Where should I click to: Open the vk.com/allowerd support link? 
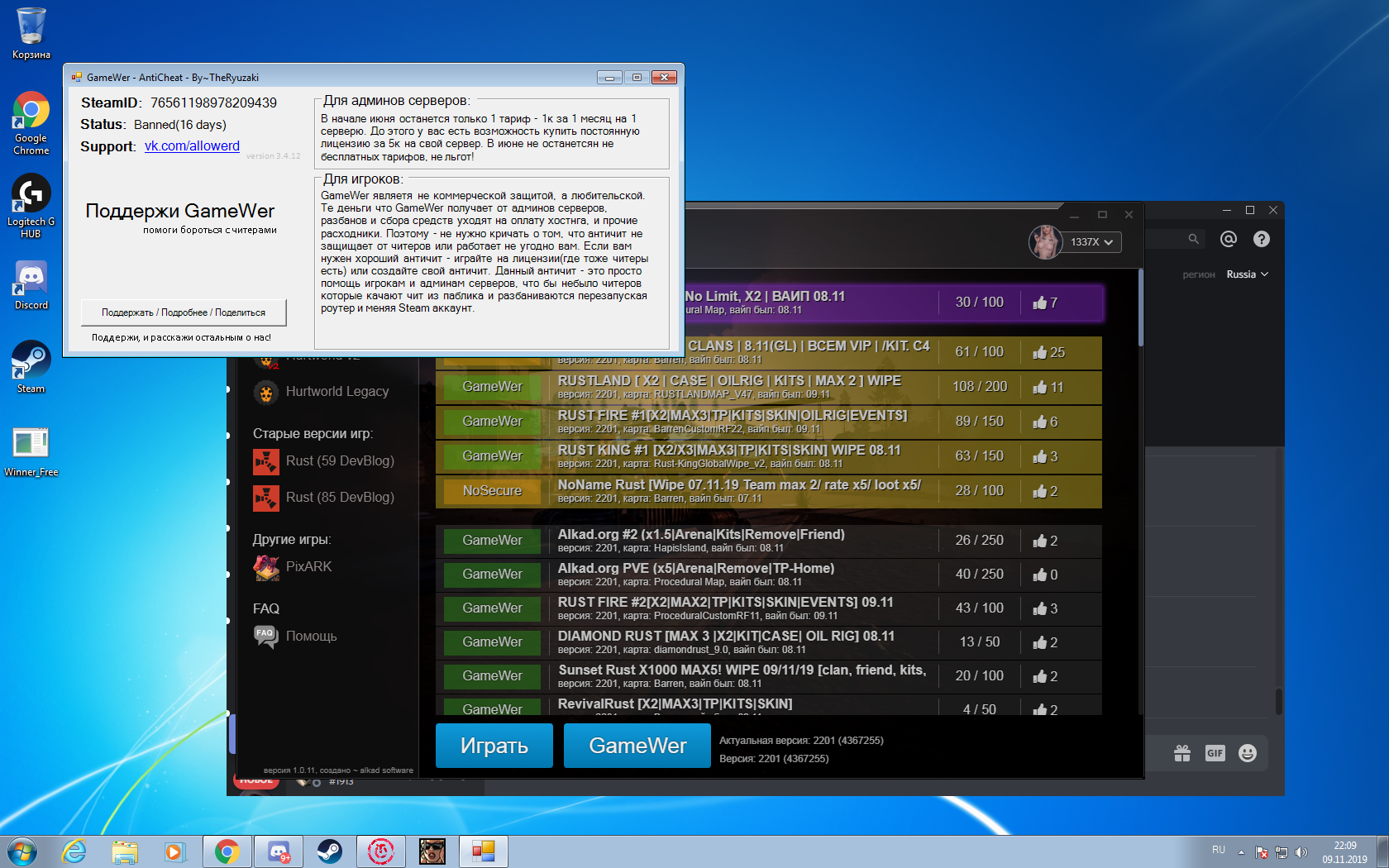tap(192, 146)
